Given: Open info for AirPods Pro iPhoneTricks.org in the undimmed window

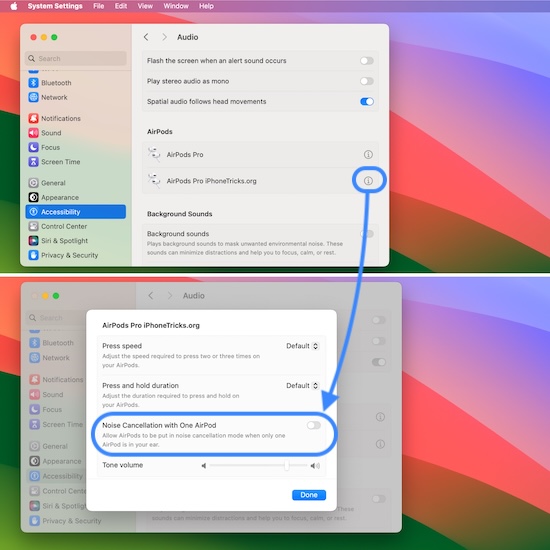Looking at the screenshot, I should [x=368, y=181].
